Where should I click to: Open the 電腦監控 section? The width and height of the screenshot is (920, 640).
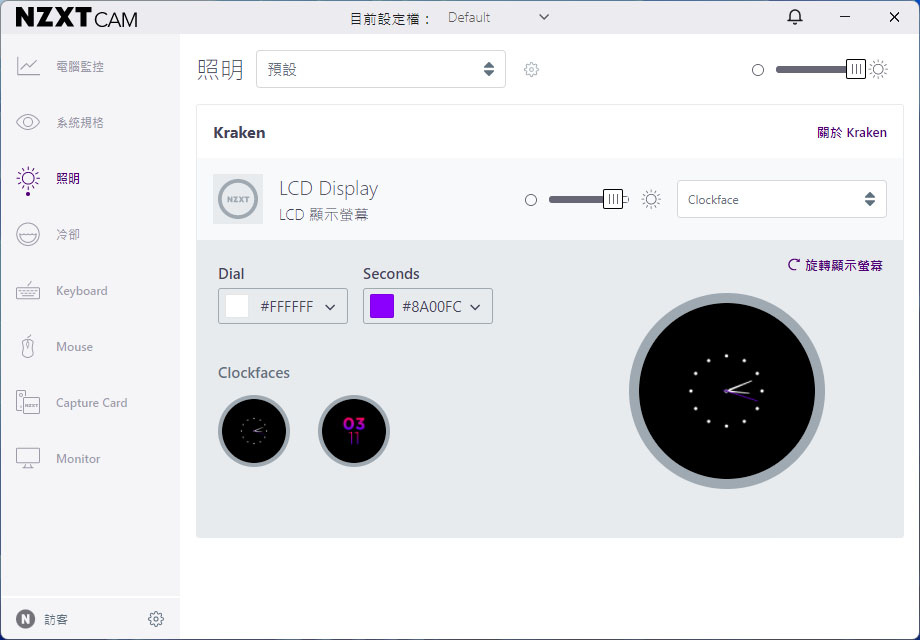point(80,66)
